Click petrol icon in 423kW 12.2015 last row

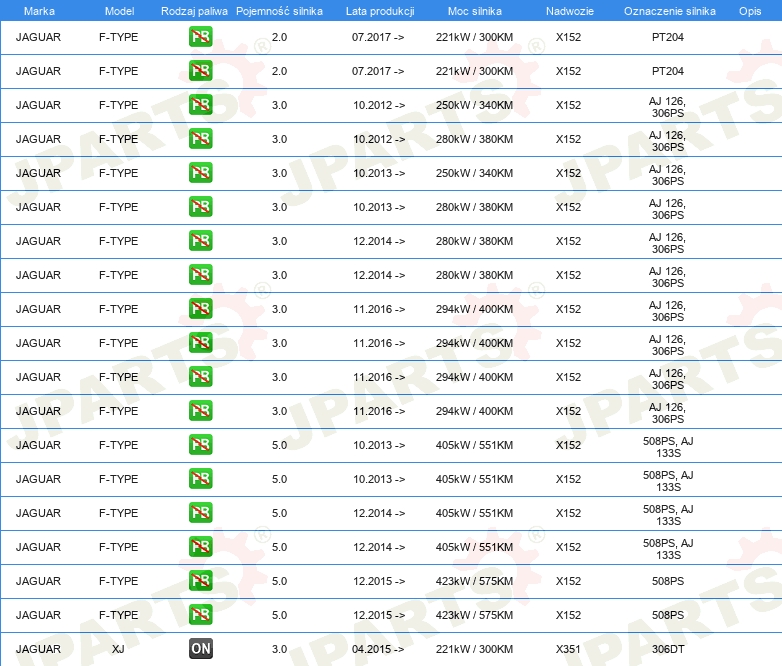click(x=200, y=614)
